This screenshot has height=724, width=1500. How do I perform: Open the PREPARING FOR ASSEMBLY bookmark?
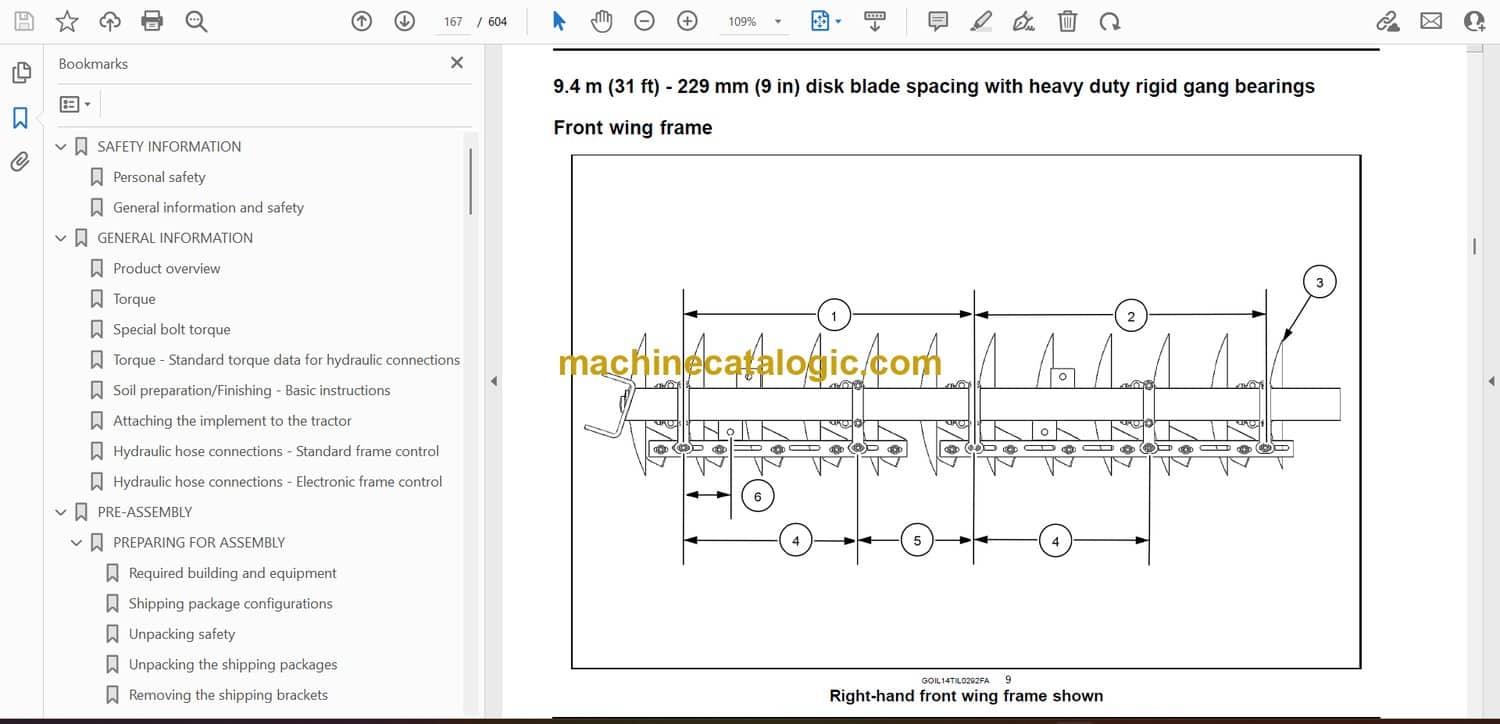click(199, 543)
